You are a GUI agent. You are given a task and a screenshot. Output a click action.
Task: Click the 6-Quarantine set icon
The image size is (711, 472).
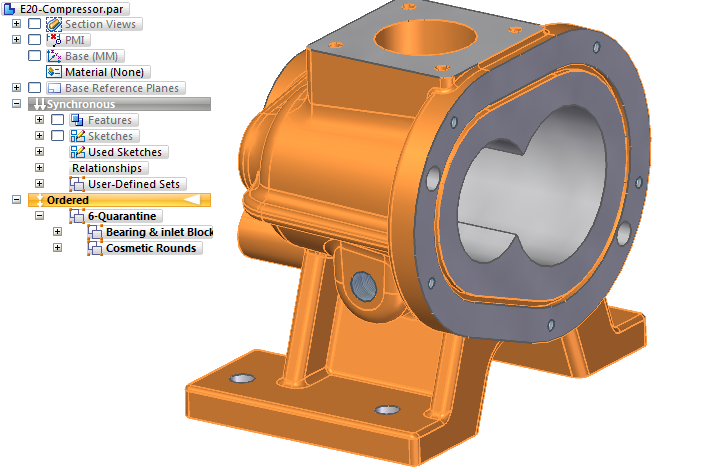[x=77, y=216]
